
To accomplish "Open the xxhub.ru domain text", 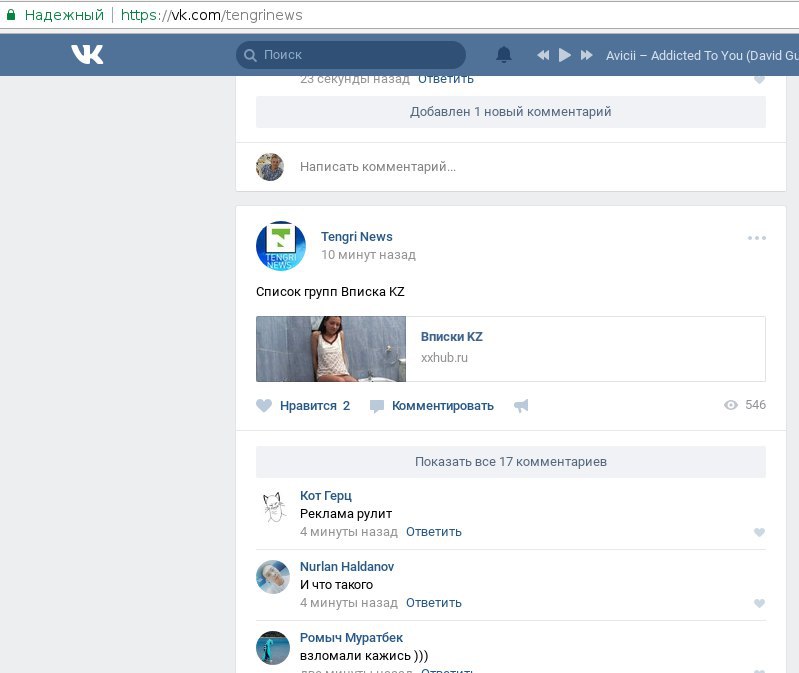I will click(444, 358).
